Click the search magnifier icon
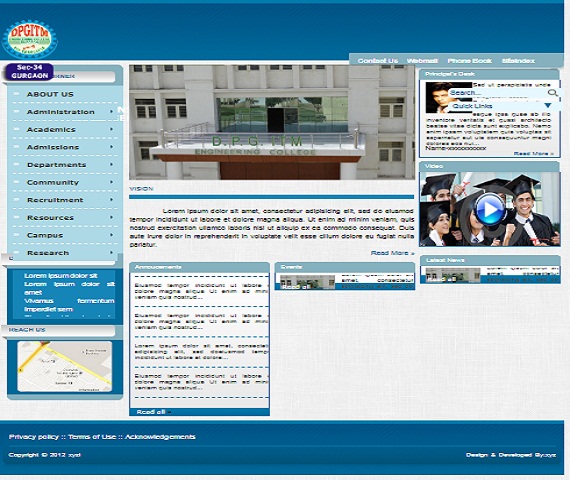 tap(552, 93)
